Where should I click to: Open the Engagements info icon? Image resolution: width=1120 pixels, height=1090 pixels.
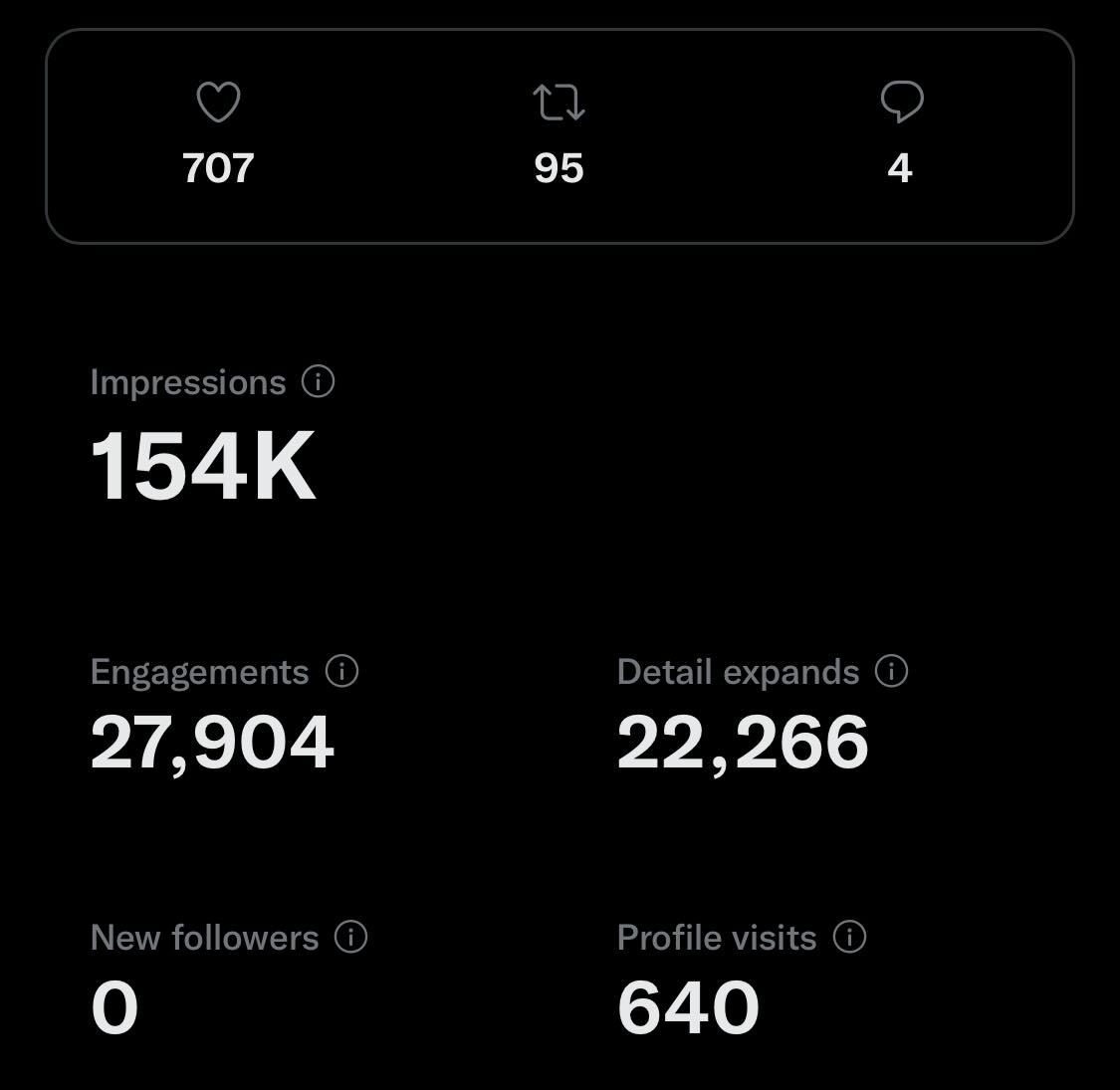pos(342,672)
